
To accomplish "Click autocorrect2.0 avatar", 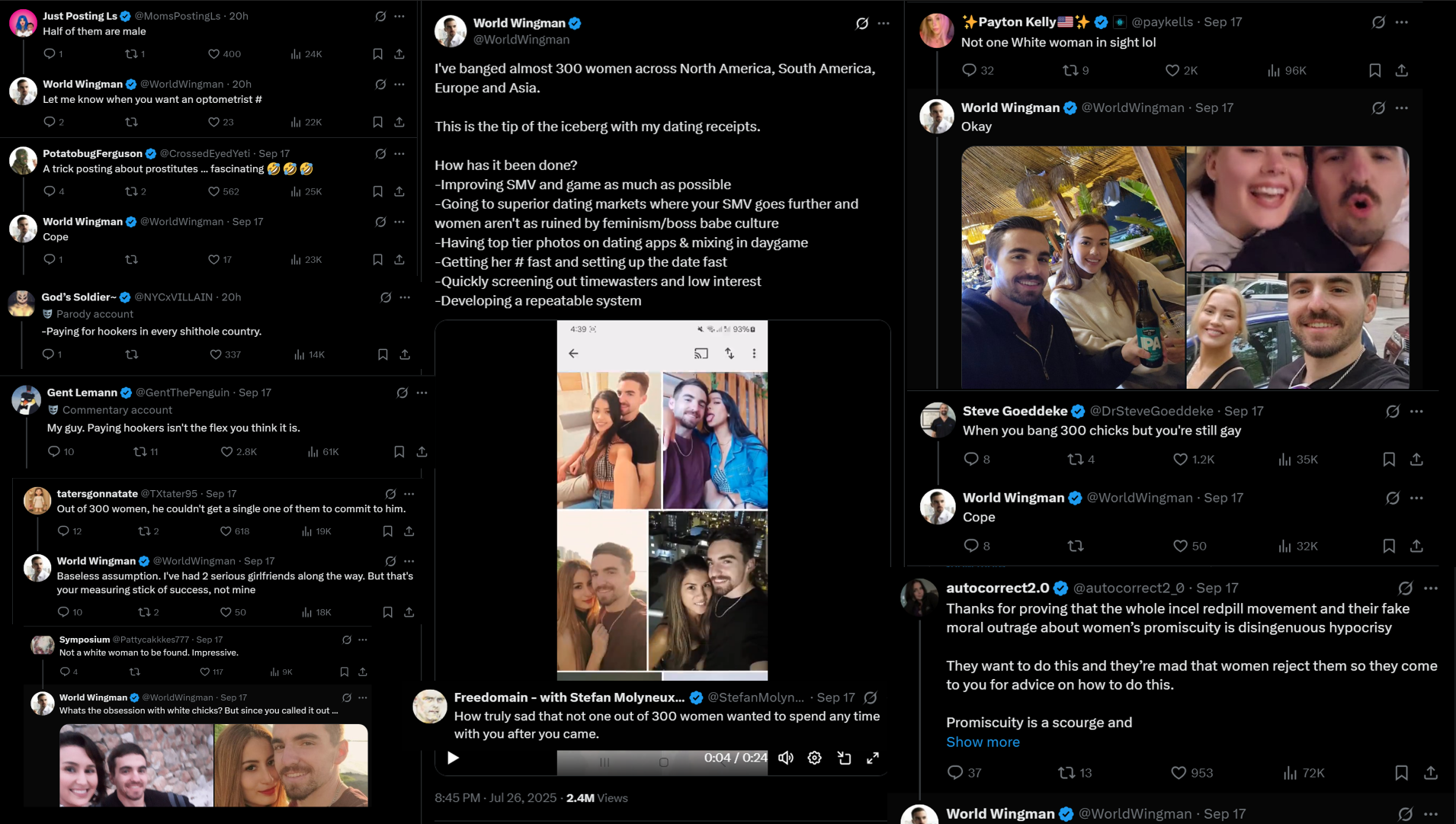I will point(919,597).
